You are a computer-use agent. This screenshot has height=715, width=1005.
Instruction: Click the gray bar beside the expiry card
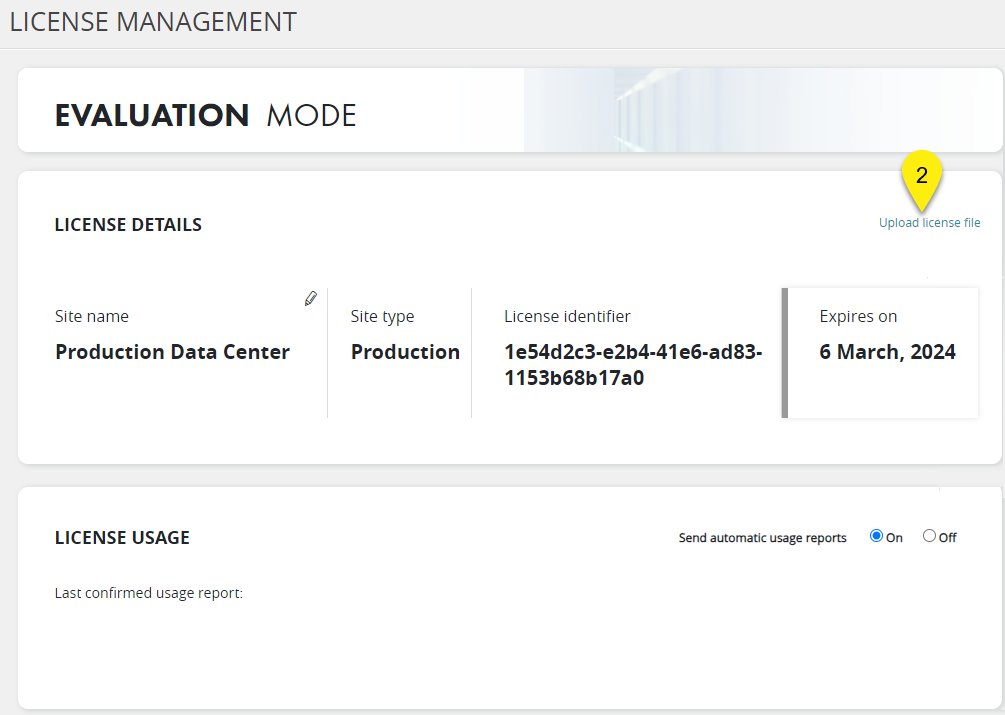(x=785, y=352)
